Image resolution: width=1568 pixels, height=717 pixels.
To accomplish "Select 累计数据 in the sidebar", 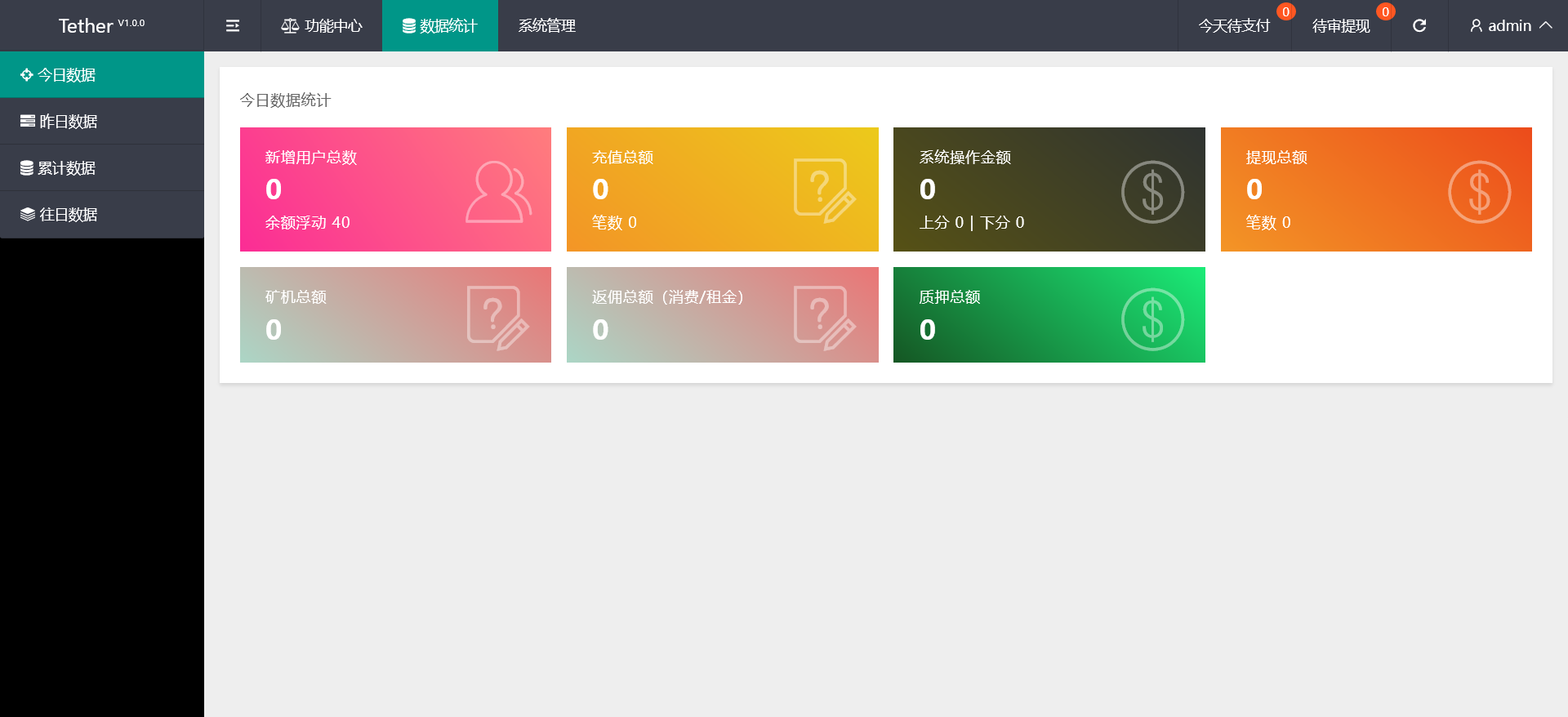I will point(67,168).
